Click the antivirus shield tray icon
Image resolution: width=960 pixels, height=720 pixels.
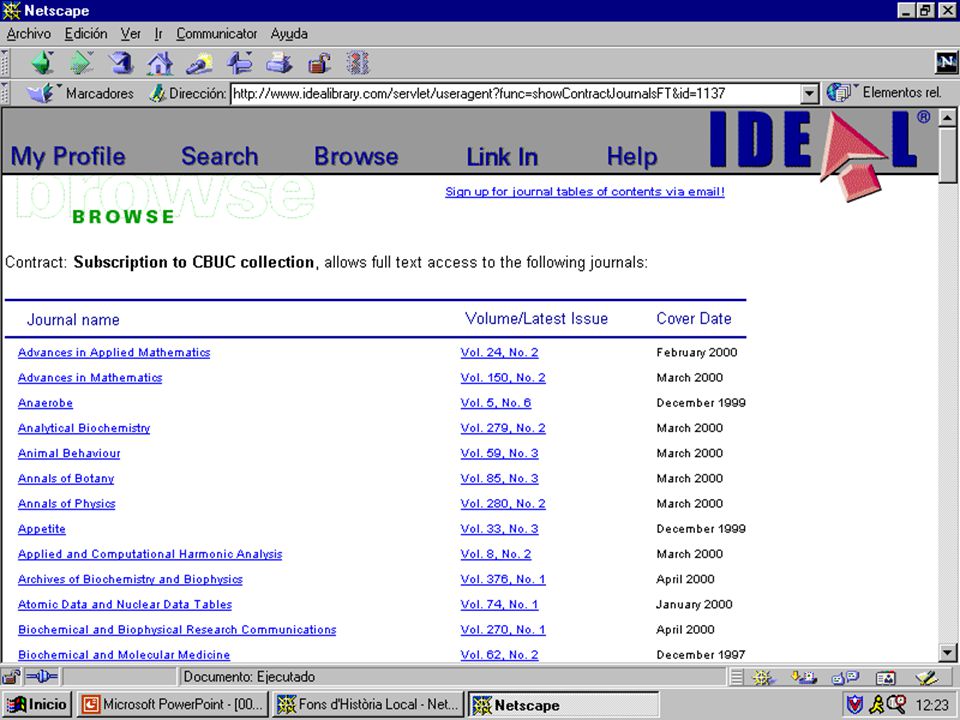pos(855,705)
